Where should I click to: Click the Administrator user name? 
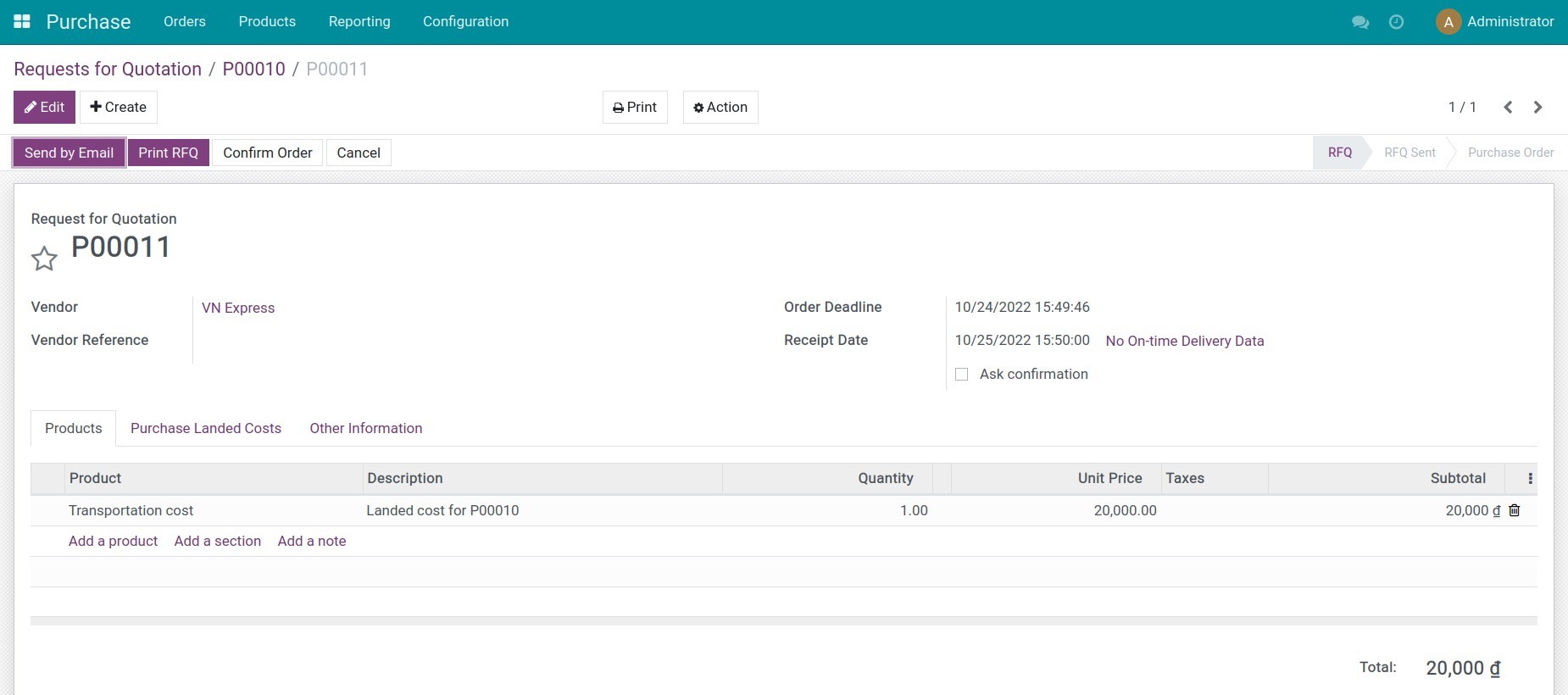pos(1510,22)
